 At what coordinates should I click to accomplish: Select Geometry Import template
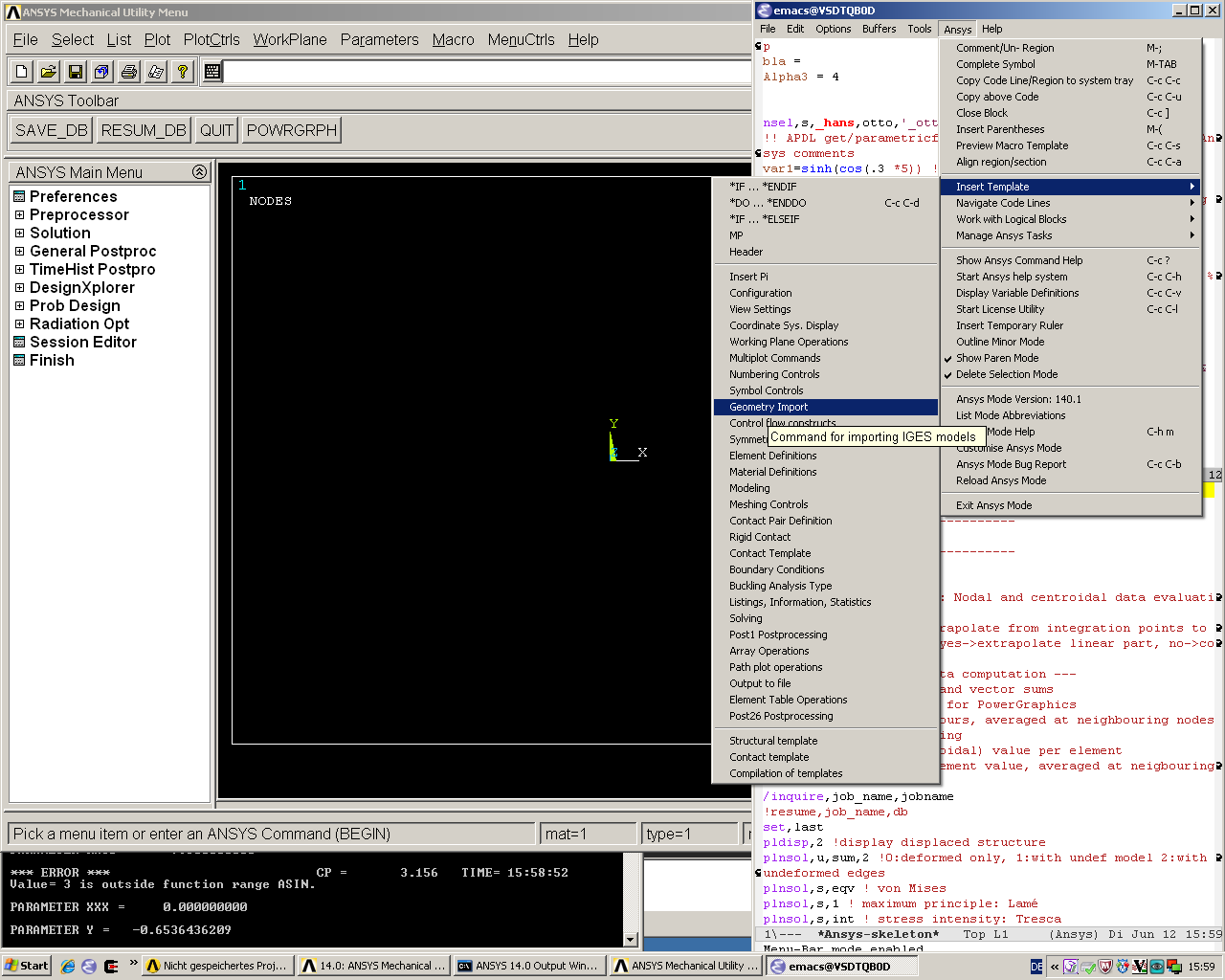coord(826,407)
